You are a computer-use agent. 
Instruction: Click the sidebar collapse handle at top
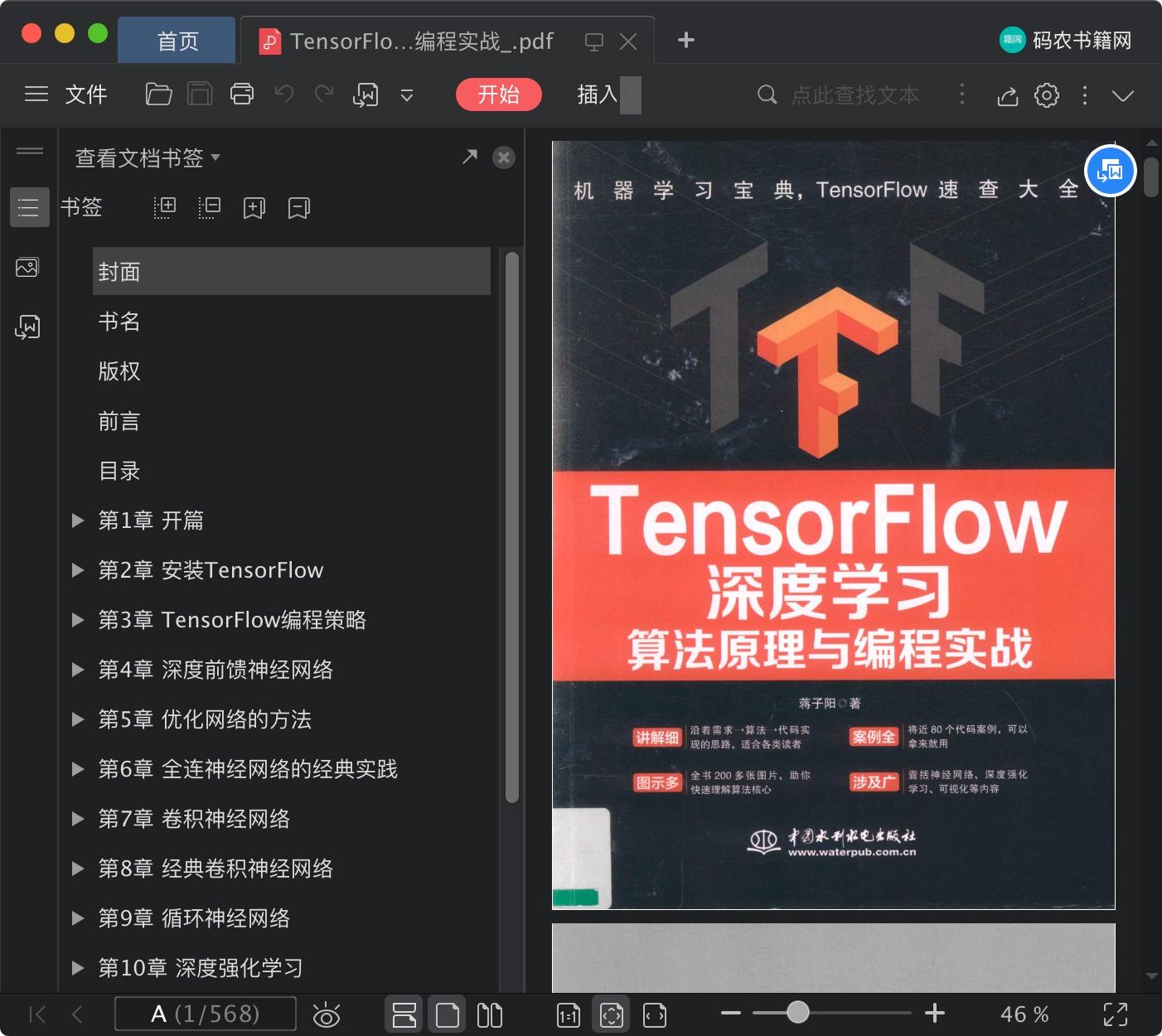(x=29, y=151)
